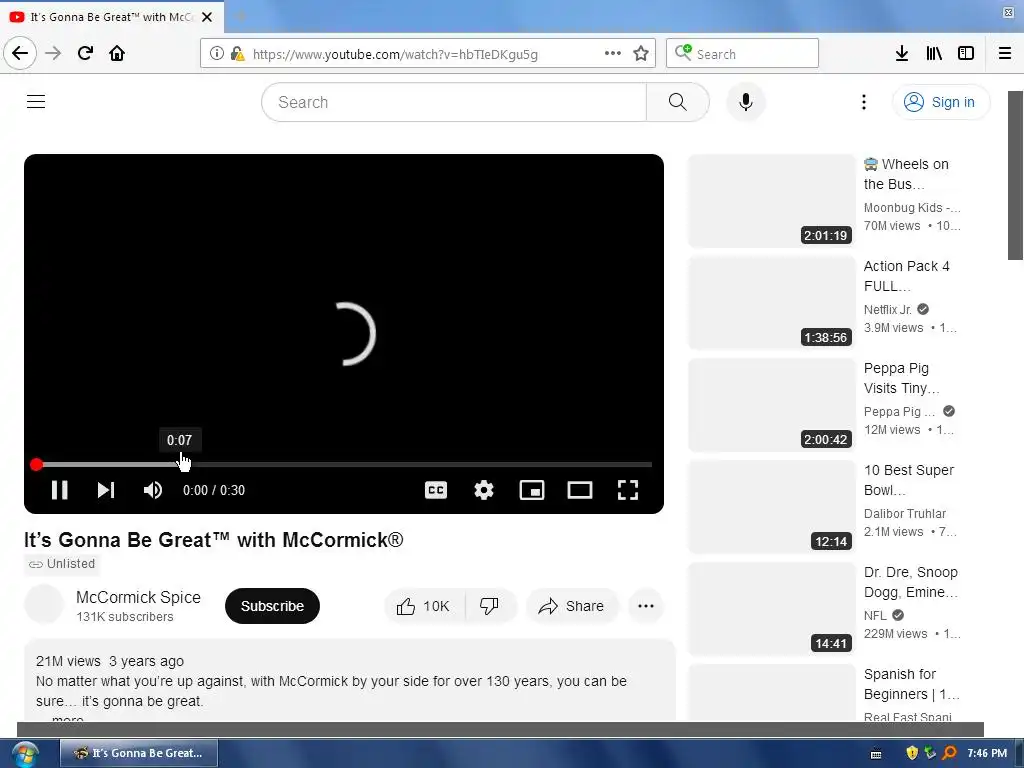Viewport: 1024px width, 768px height.
Task: Open Windows Start menu
Action: coord(24,754)
